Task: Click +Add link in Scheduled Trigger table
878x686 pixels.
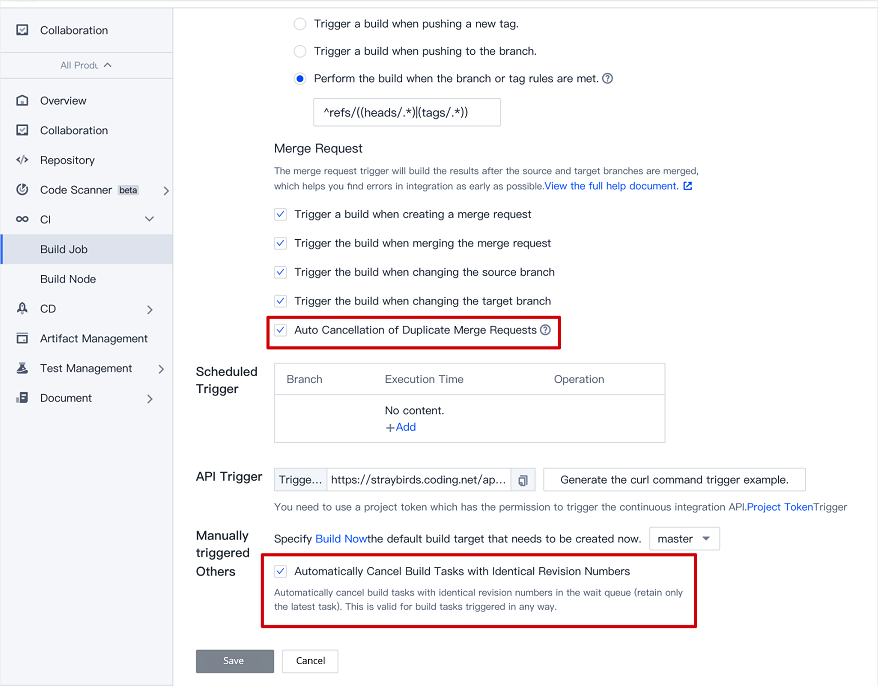Action: click(401, 427)
